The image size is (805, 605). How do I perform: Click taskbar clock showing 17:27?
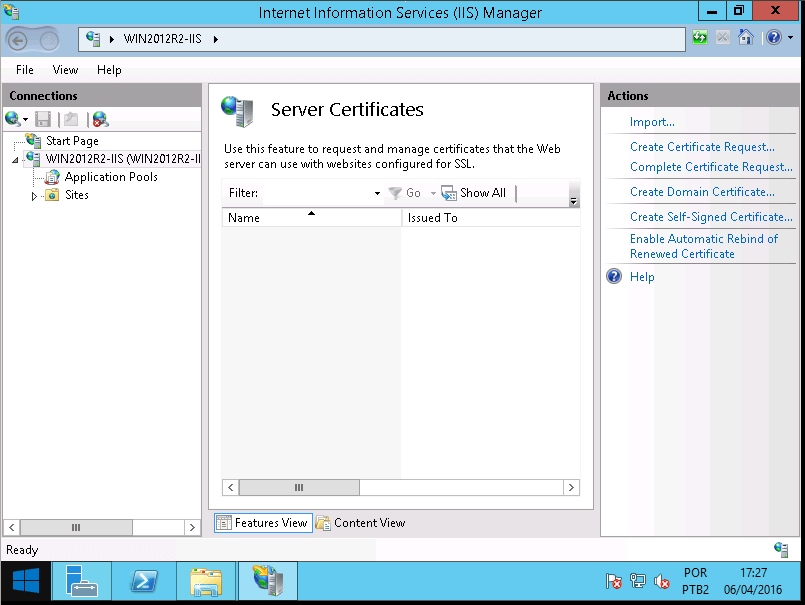click(x=753, y=581)
